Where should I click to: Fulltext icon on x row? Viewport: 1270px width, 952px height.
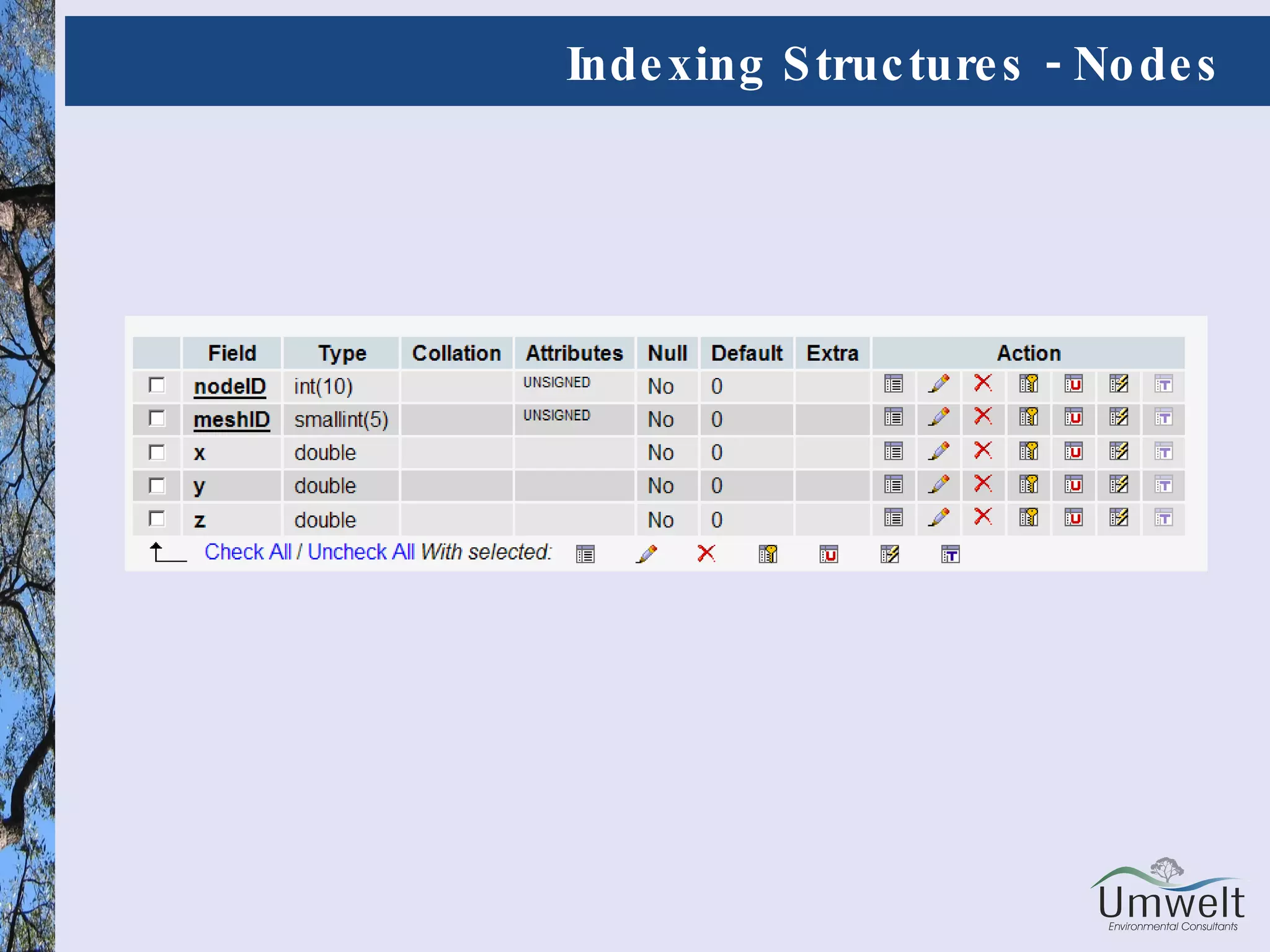tap(1163, 451)
